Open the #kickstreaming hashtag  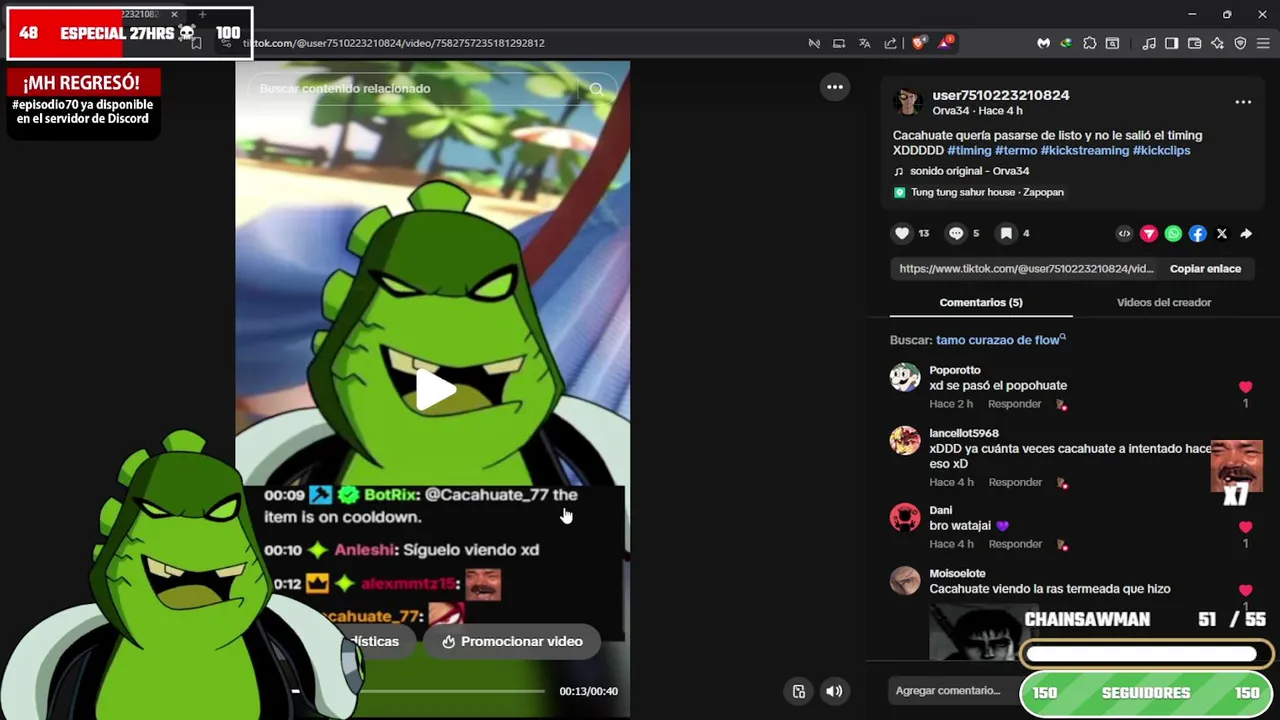pos(1084,150)
